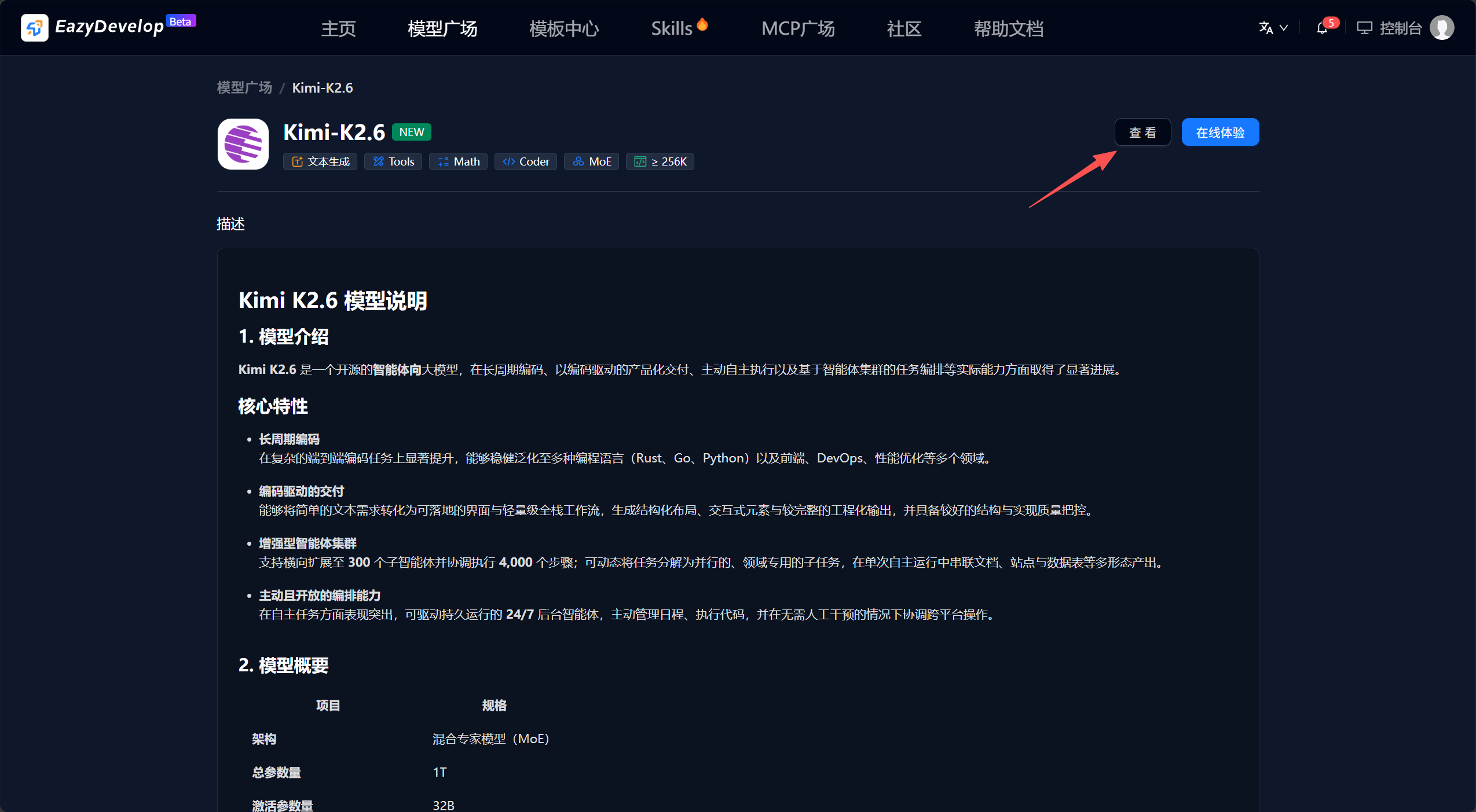Click the 架构 table cell
Viewport: 1476px width, 812px height.
(264, 739)
